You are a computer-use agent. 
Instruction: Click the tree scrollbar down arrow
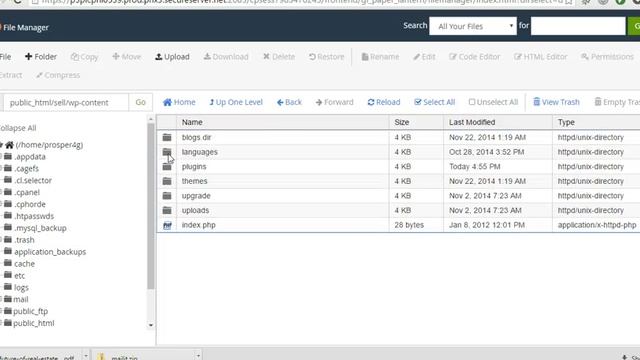151,325
